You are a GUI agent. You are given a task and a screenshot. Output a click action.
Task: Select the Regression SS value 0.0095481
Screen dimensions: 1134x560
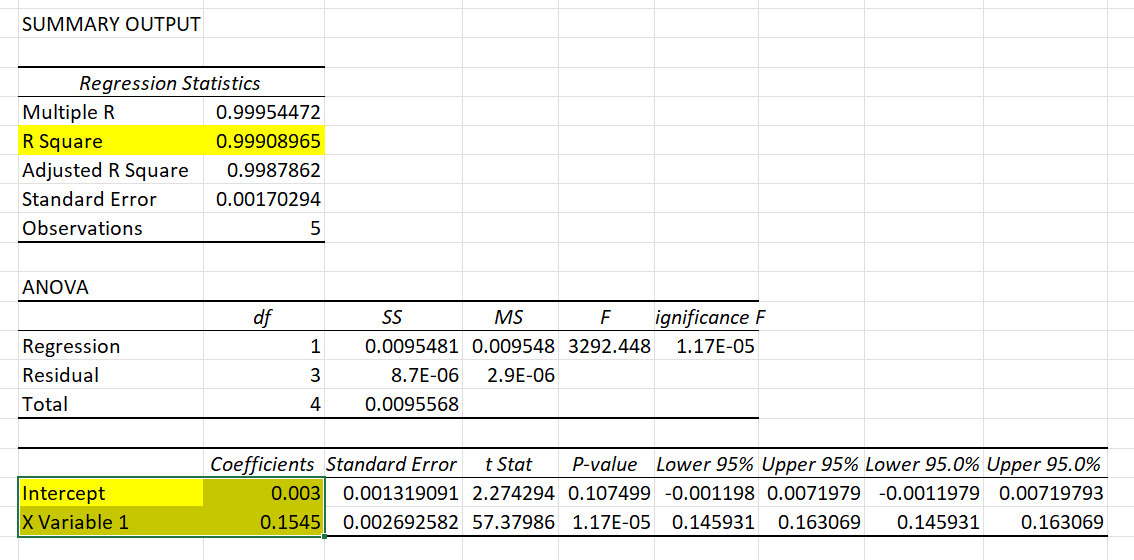(x=411, y=346)
